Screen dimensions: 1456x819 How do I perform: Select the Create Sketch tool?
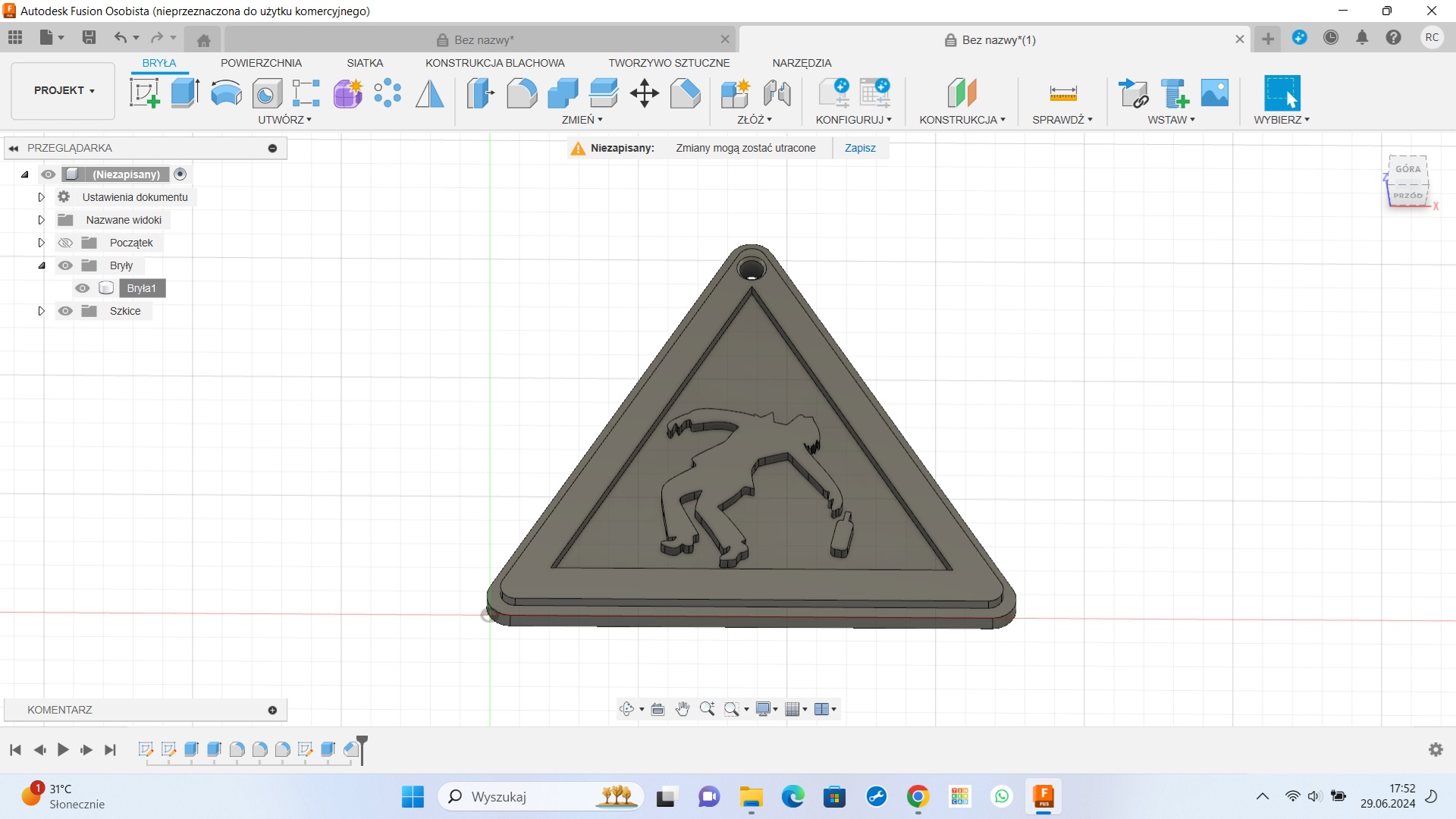tap(144, 93)
